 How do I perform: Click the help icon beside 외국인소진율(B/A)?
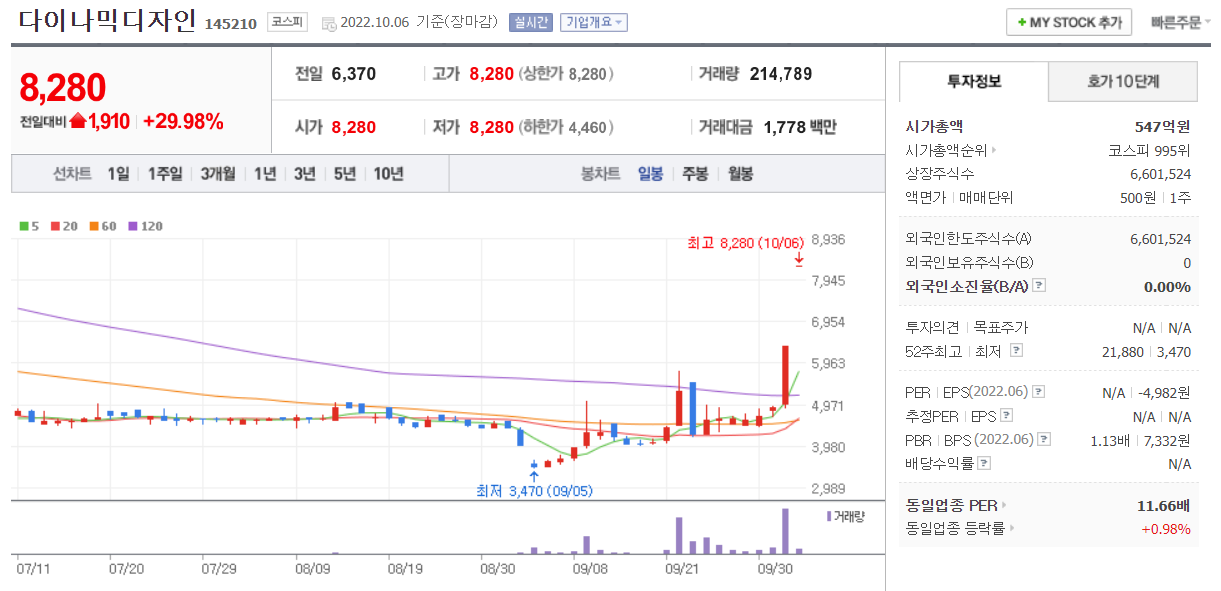(x=1038, y=286)
